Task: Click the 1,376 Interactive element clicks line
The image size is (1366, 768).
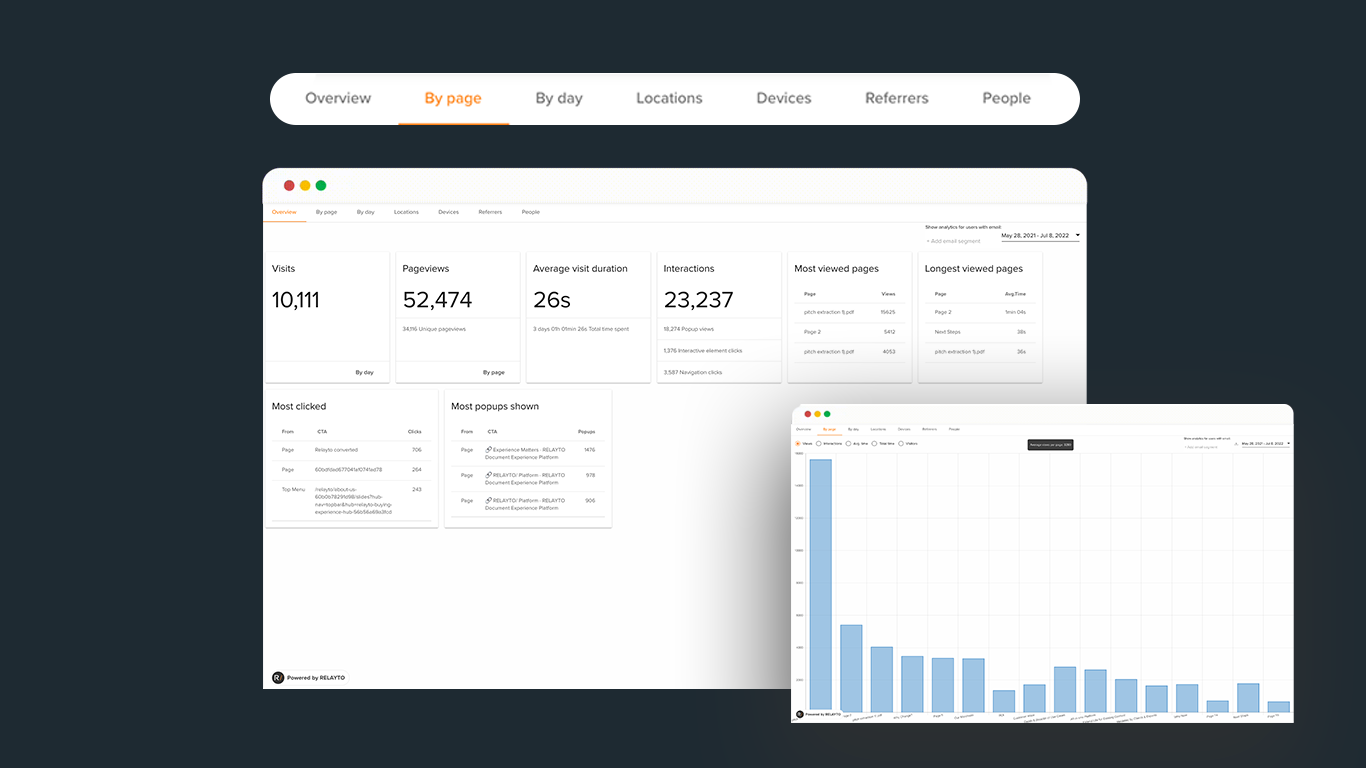Action: coord(702,350)
